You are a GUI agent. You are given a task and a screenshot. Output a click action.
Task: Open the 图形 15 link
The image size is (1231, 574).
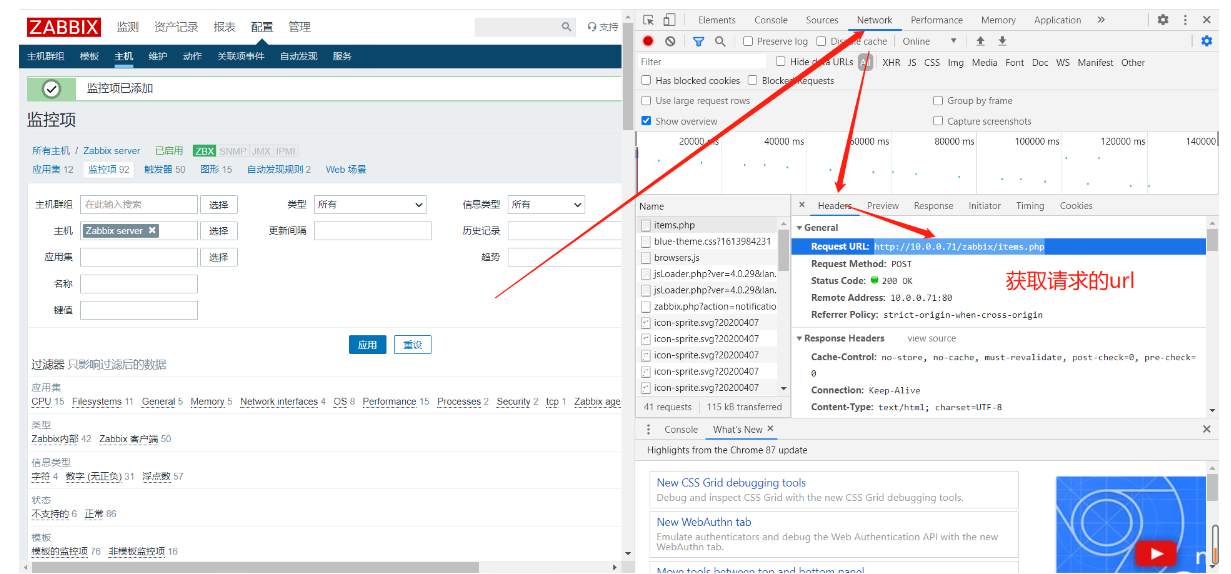(x=216, y=169)
